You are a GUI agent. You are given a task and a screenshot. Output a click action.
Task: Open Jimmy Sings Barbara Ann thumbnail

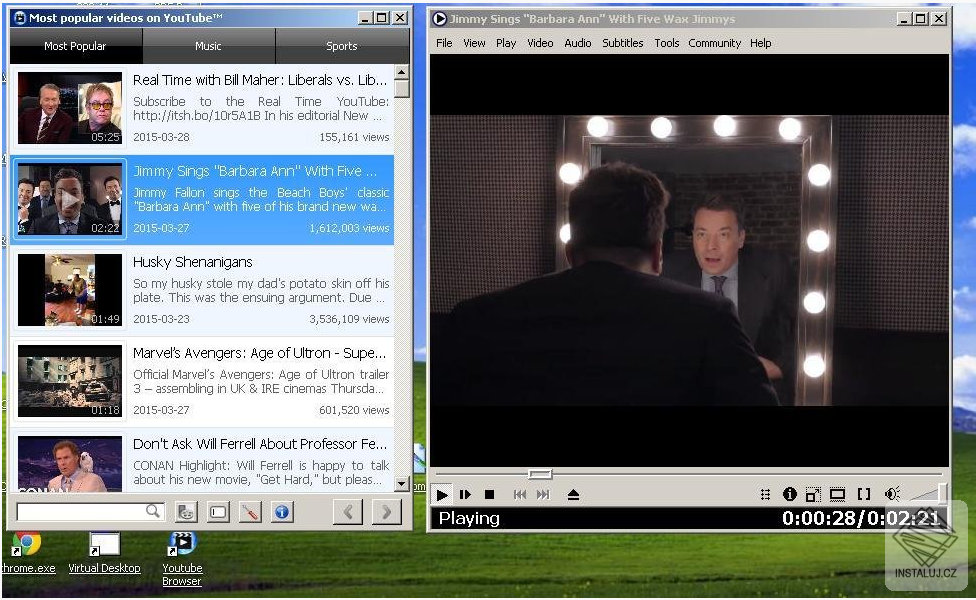pos(70,199)
